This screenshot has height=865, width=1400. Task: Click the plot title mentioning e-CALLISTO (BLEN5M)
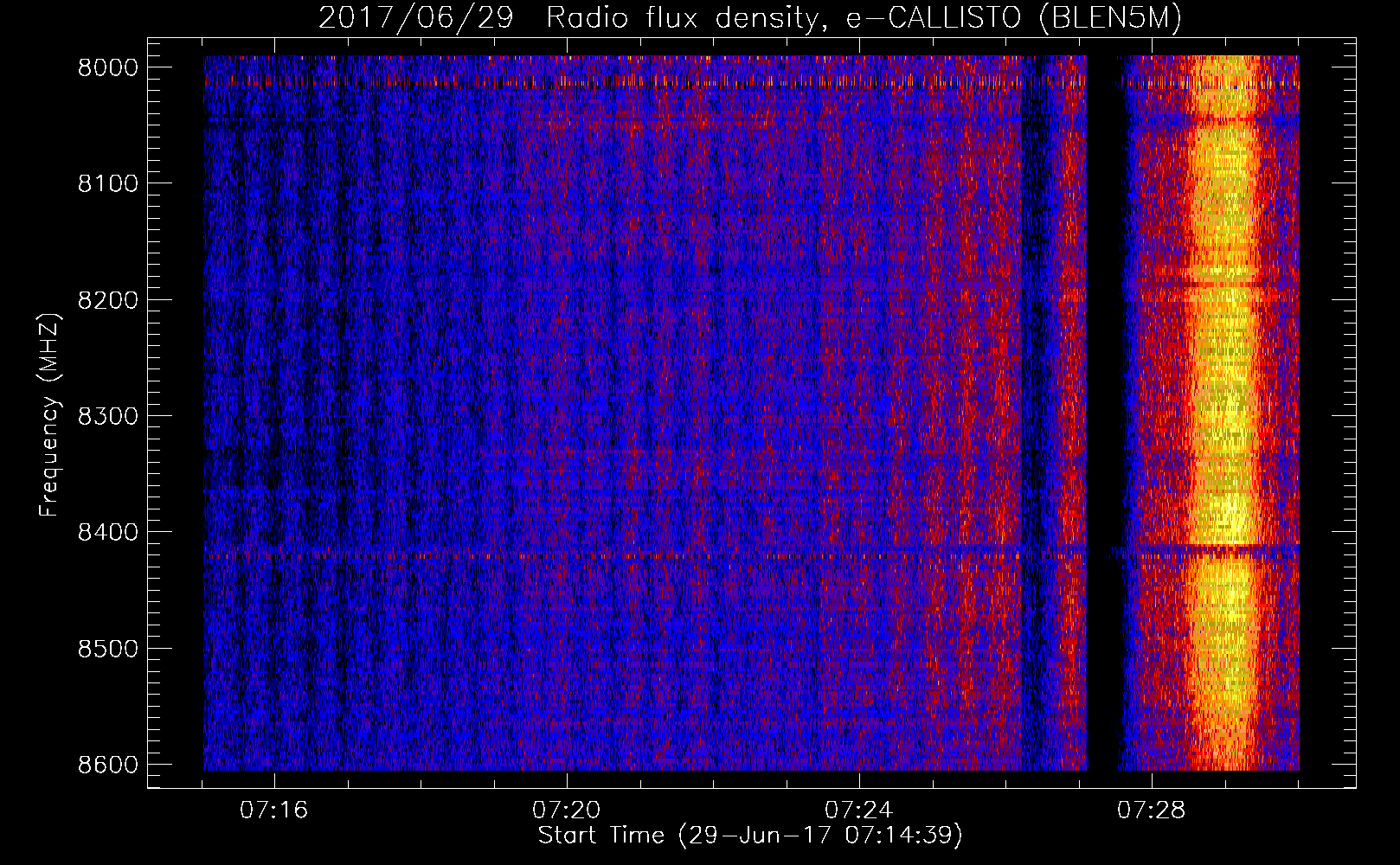pyautogui.click(x=749, y=17)
